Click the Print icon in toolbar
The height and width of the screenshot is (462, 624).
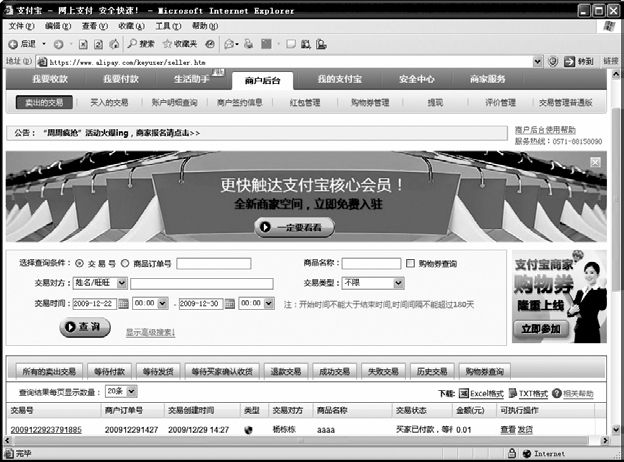click(x=249, y=44)
